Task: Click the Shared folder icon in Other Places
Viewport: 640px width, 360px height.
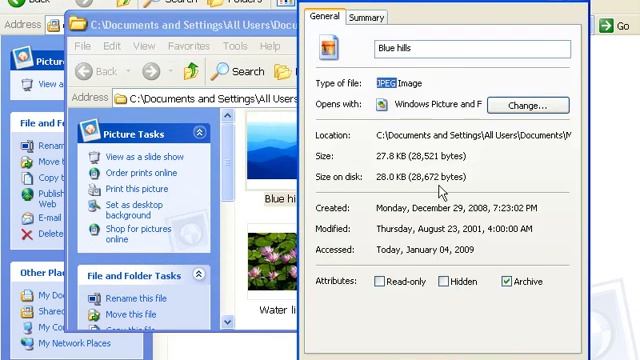Action: (x=27, y=311)
